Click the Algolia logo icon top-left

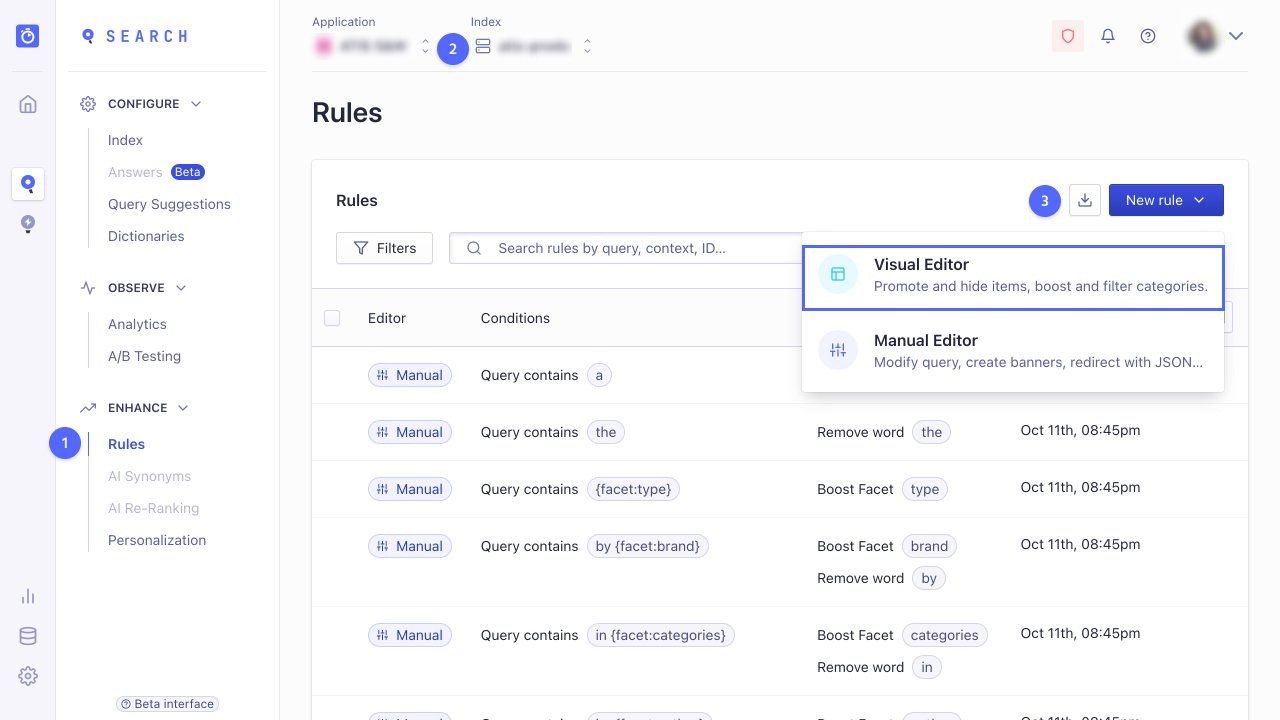coord(27,35)
